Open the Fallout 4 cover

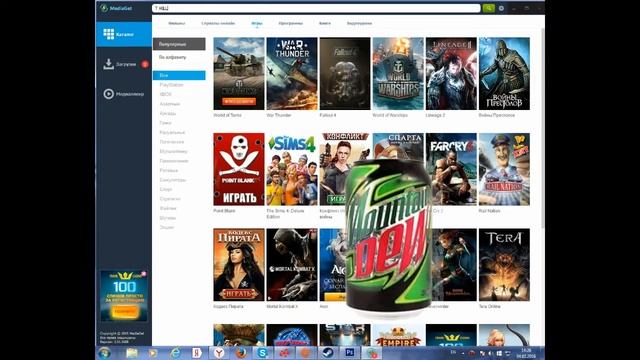click(x=345, y=73)
